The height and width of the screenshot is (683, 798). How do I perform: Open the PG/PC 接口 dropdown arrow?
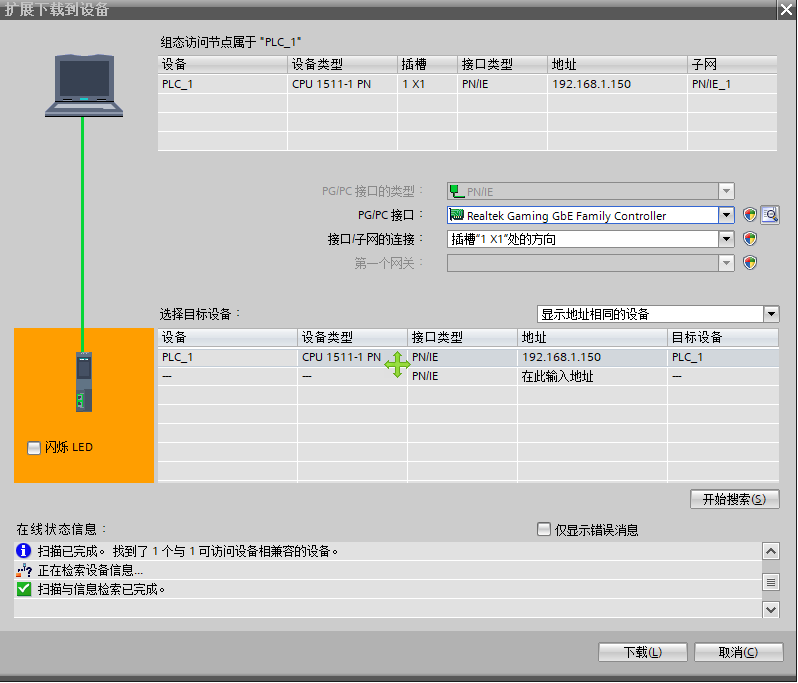pos(726,215)
